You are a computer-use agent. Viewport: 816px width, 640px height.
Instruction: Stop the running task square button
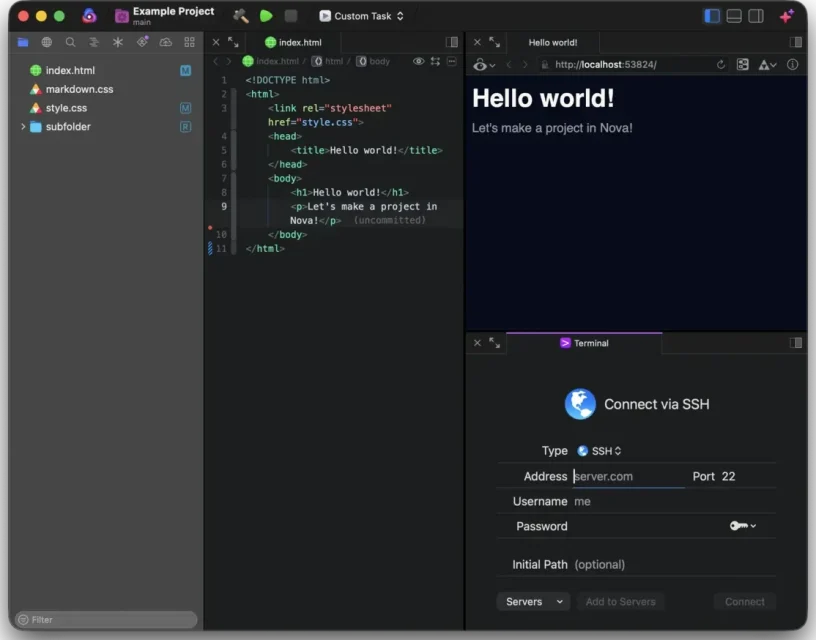coord(291,16)
